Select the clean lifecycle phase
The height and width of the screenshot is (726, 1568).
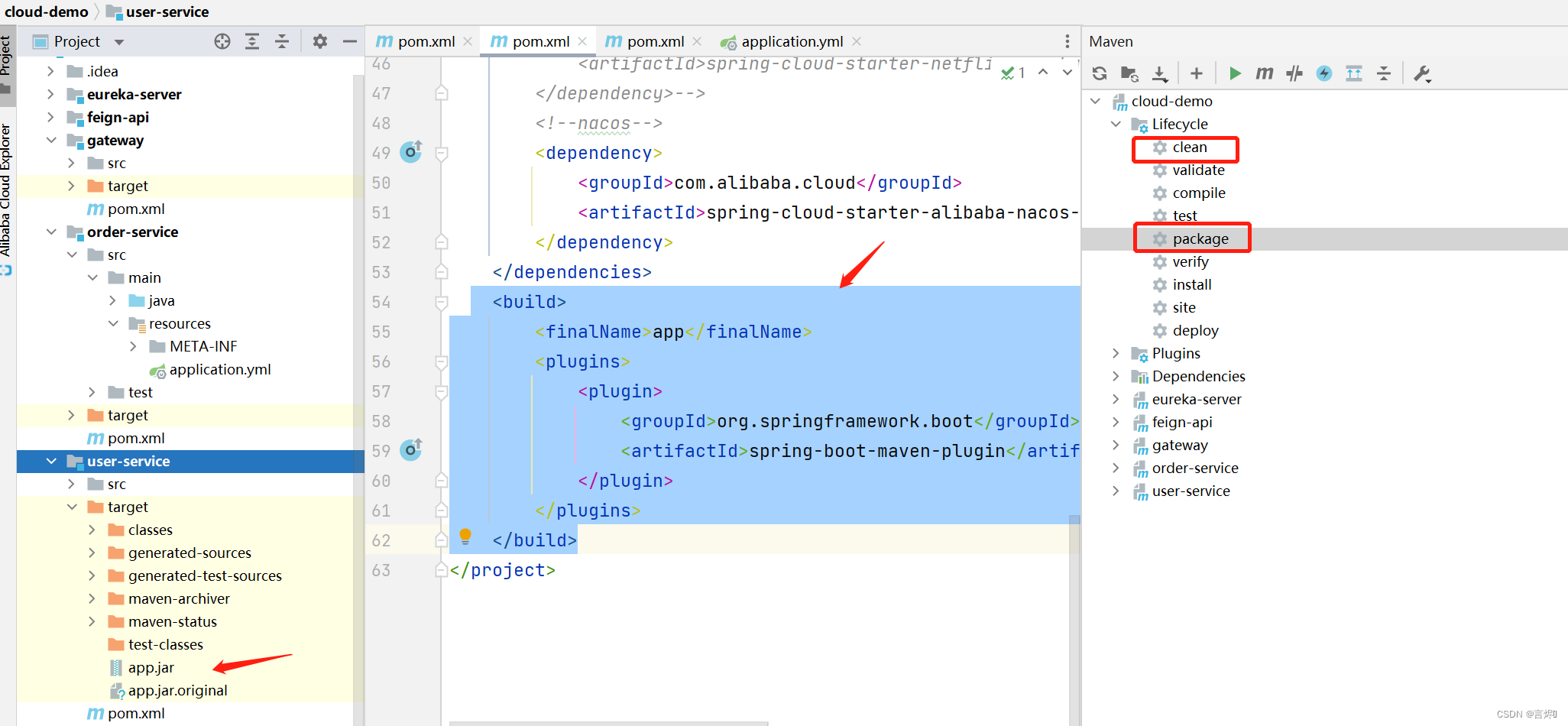1190,147
